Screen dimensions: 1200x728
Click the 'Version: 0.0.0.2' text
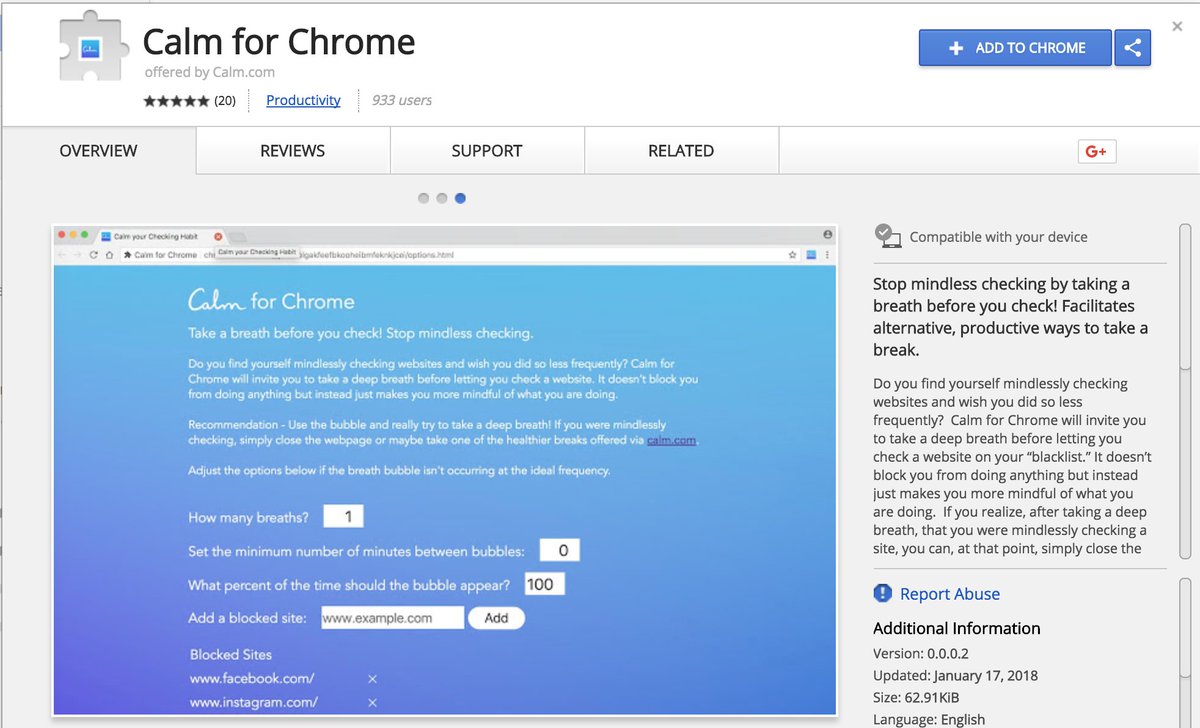(922, 653)
